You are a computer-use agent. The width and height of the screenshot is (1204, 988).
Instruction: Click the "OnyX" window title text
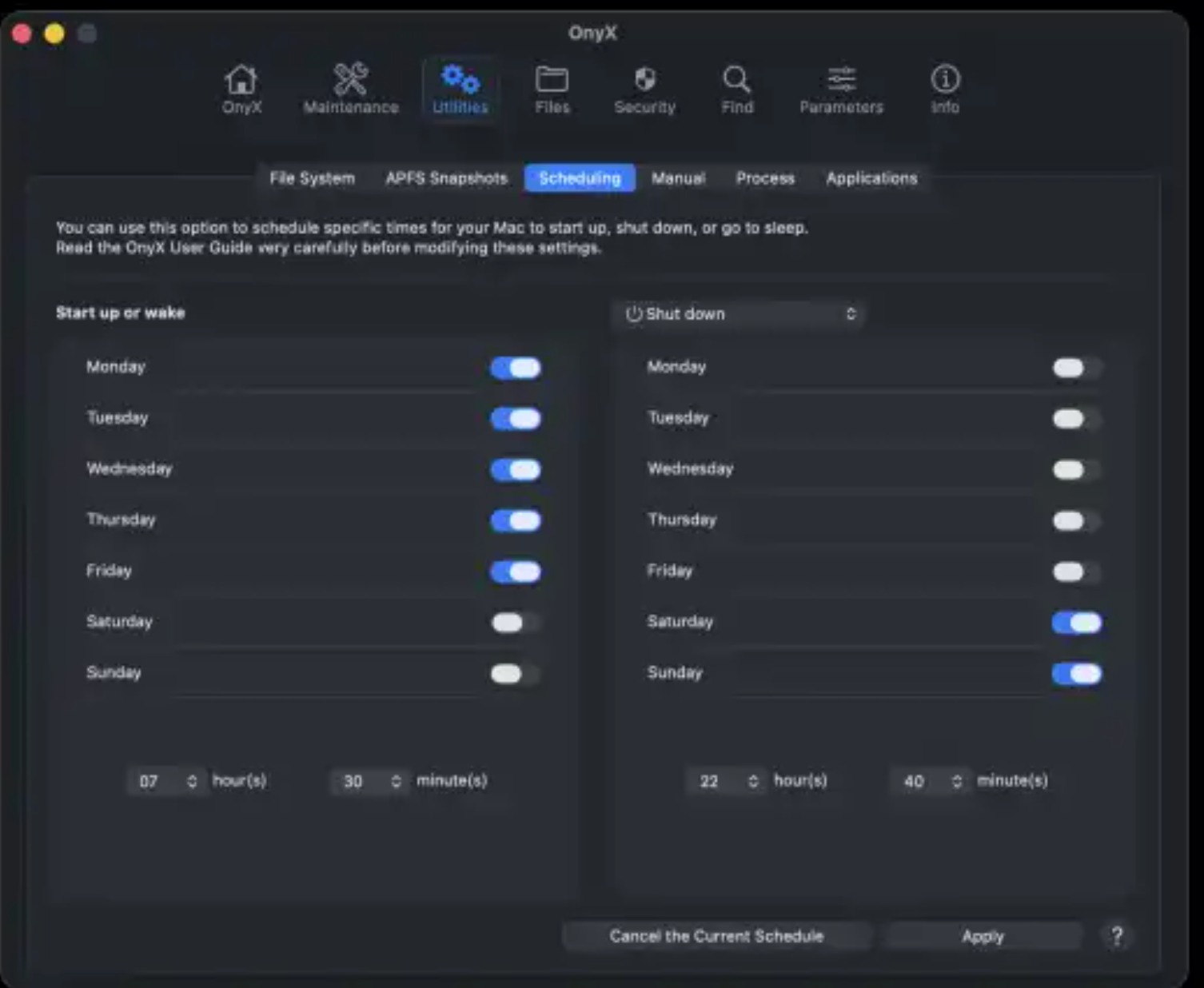click(592, 33)
